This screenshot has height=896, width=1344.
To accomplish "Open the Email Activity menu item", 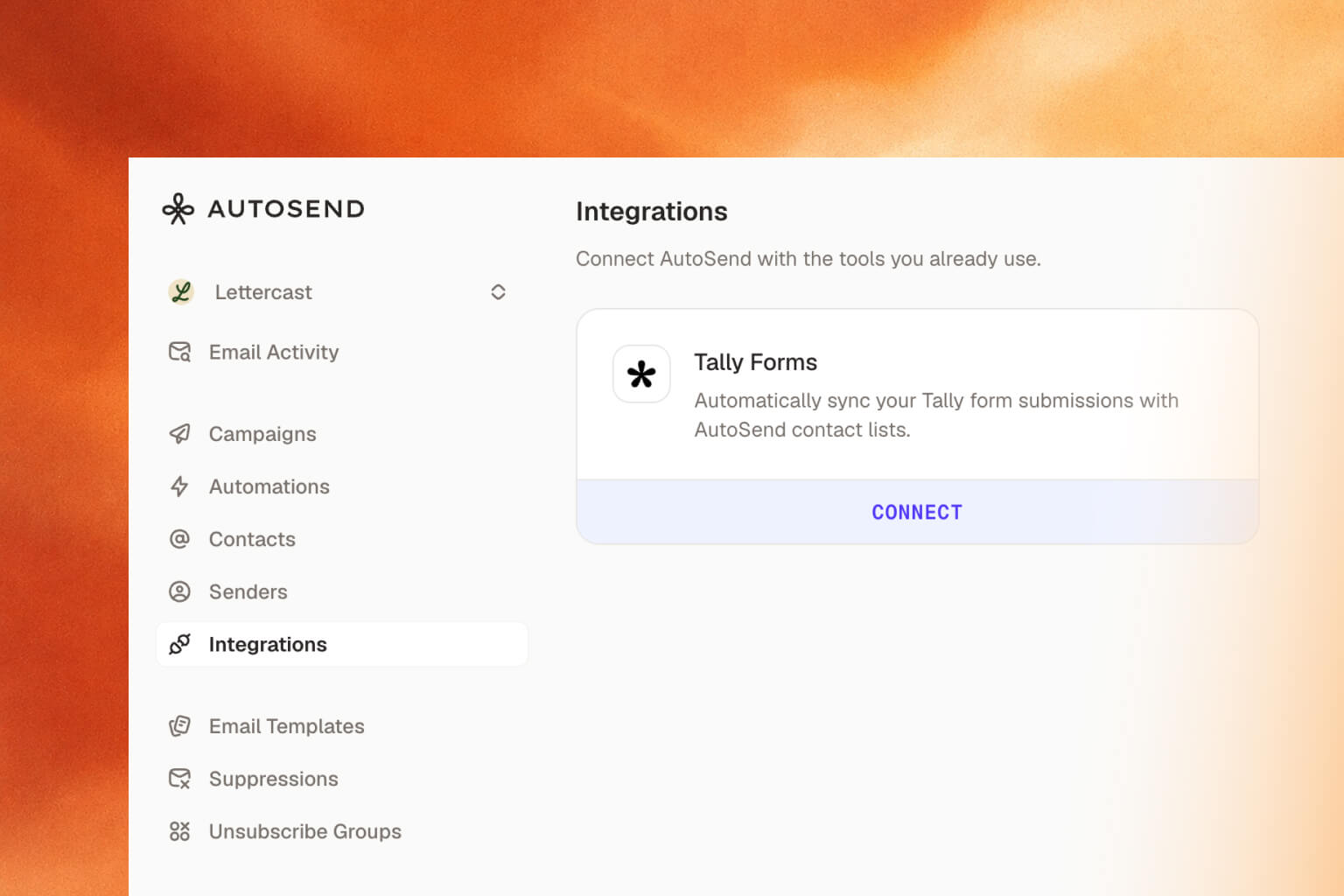I will click(x=341, y=352).
